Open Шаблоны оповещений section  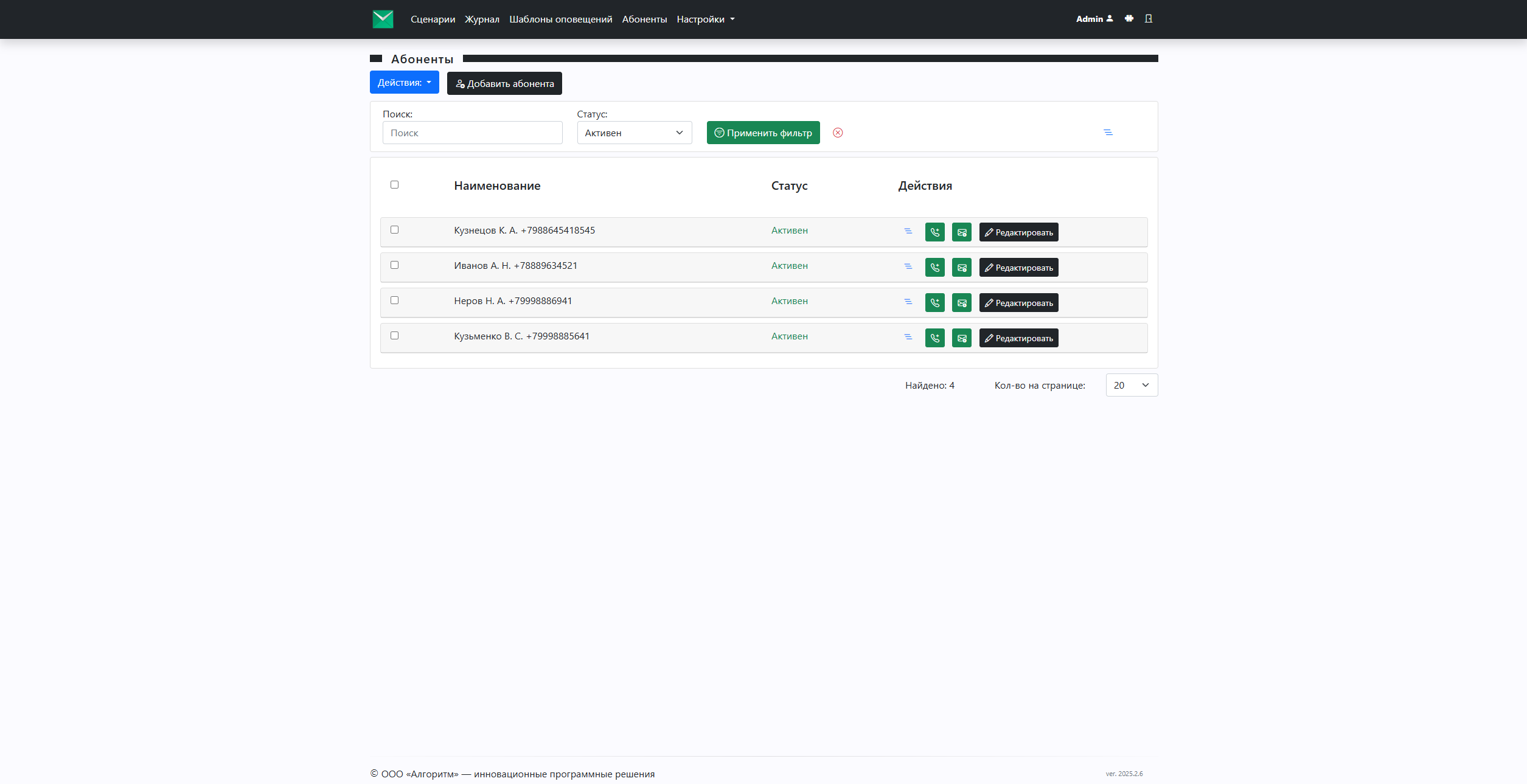pos(560,19)
